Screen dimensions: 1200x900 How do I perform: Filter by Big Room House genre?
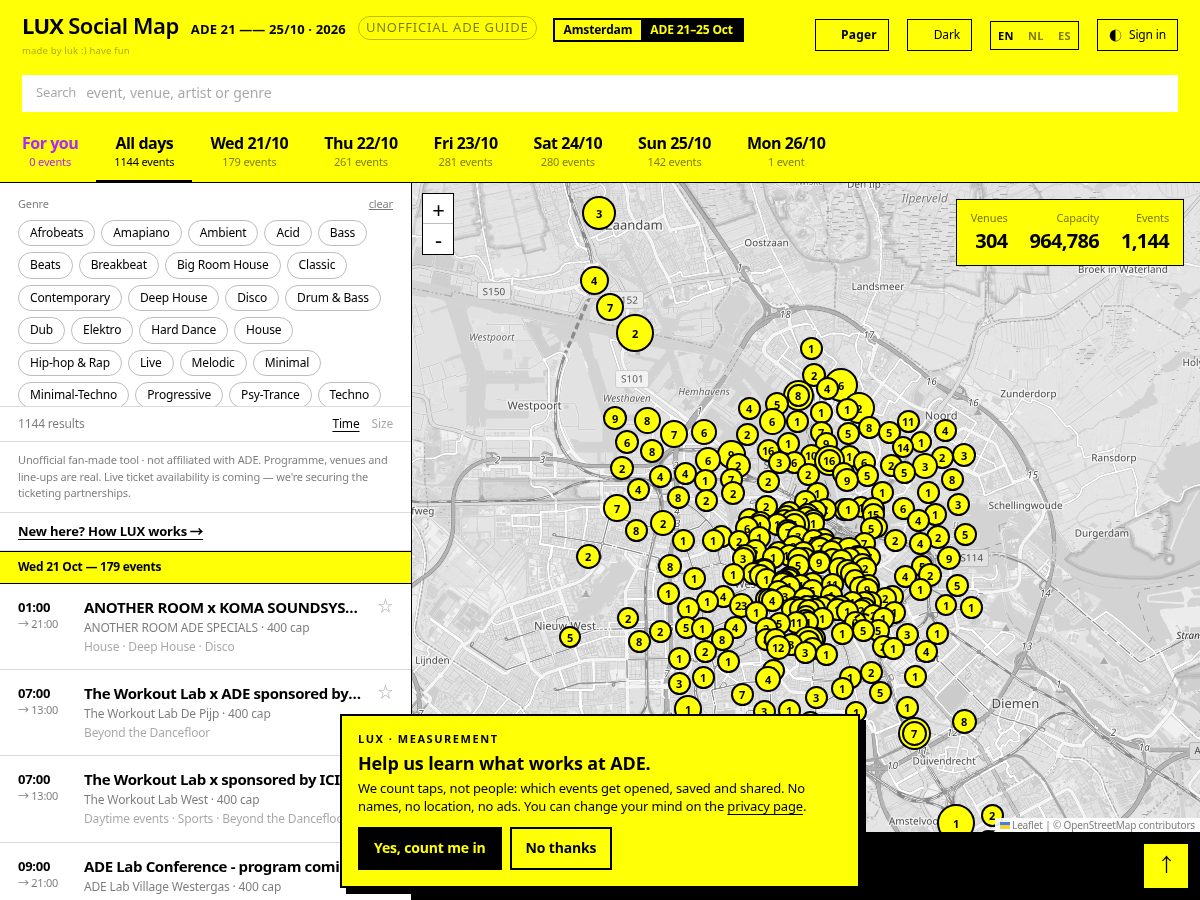(x=223, y=265)
